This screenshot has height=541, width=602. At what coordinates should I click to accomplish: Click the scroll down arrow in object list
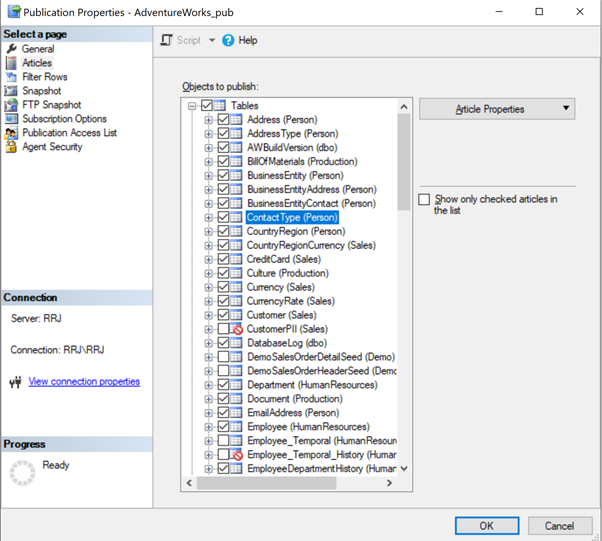[x=404, y=468]
